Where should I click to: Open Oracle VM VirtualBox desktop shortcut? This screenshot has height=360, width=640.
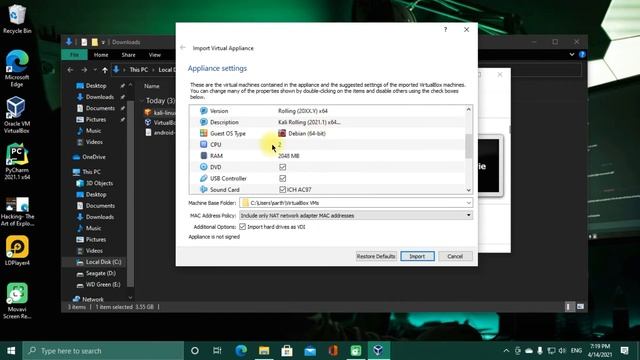[x=17, y=115]
